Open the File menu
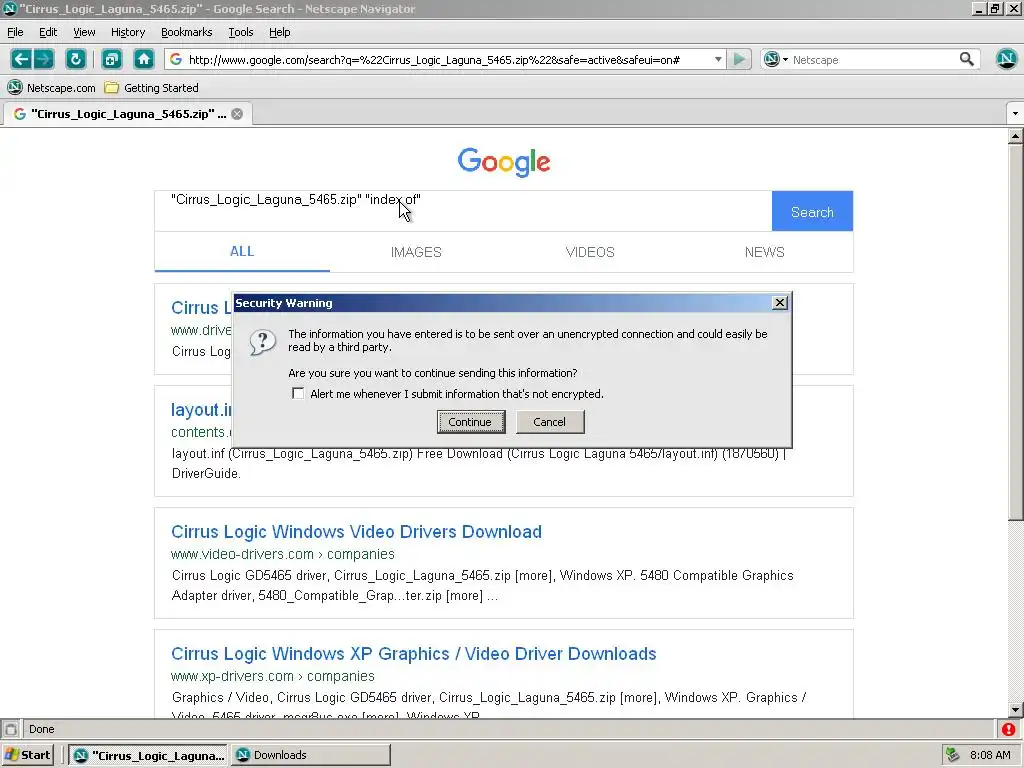1024x768 pixels. tap(15, 32)
